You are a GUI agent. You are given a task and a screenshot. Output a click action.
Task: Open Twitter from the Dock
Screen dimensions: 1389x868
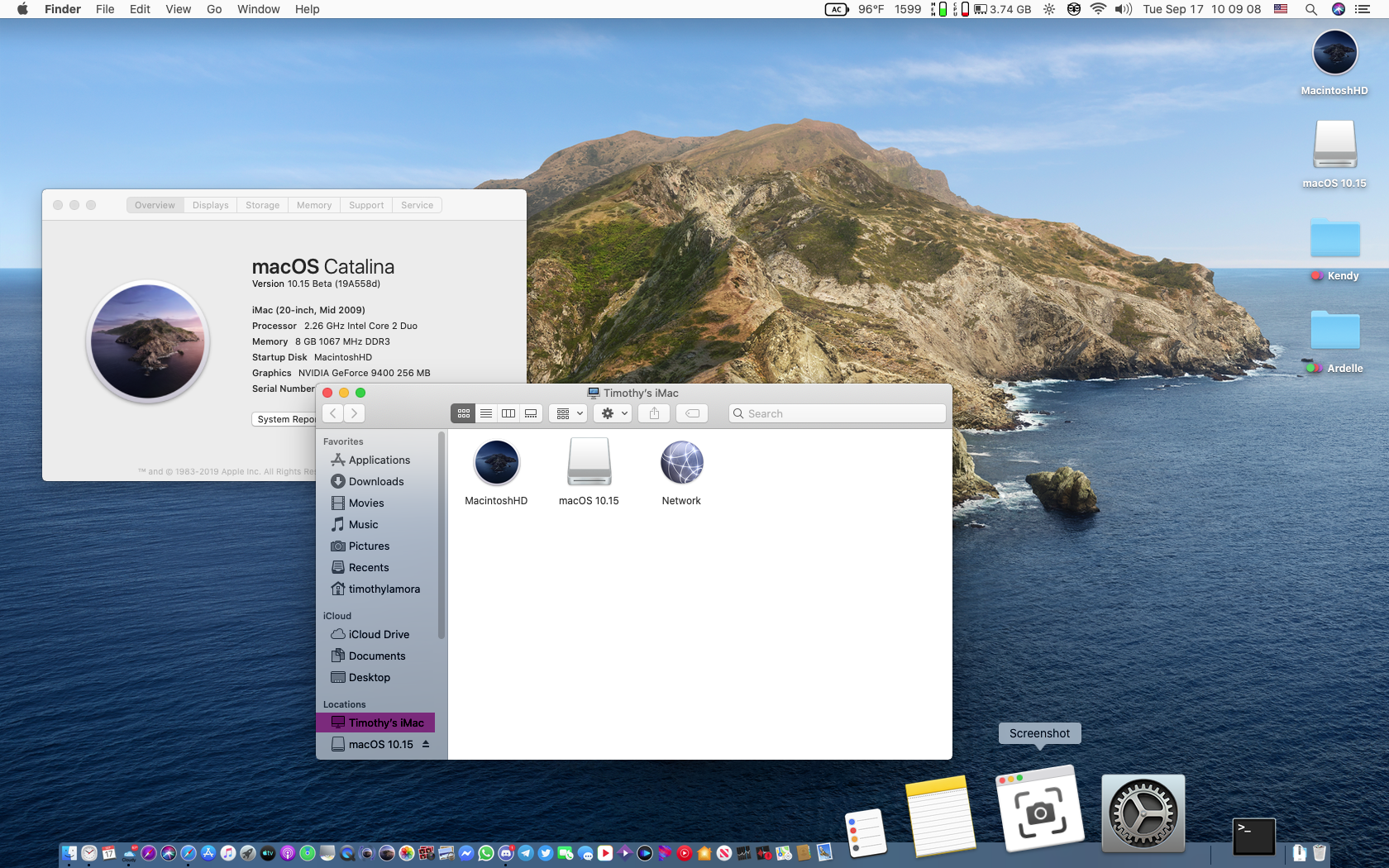coord(546,853)
